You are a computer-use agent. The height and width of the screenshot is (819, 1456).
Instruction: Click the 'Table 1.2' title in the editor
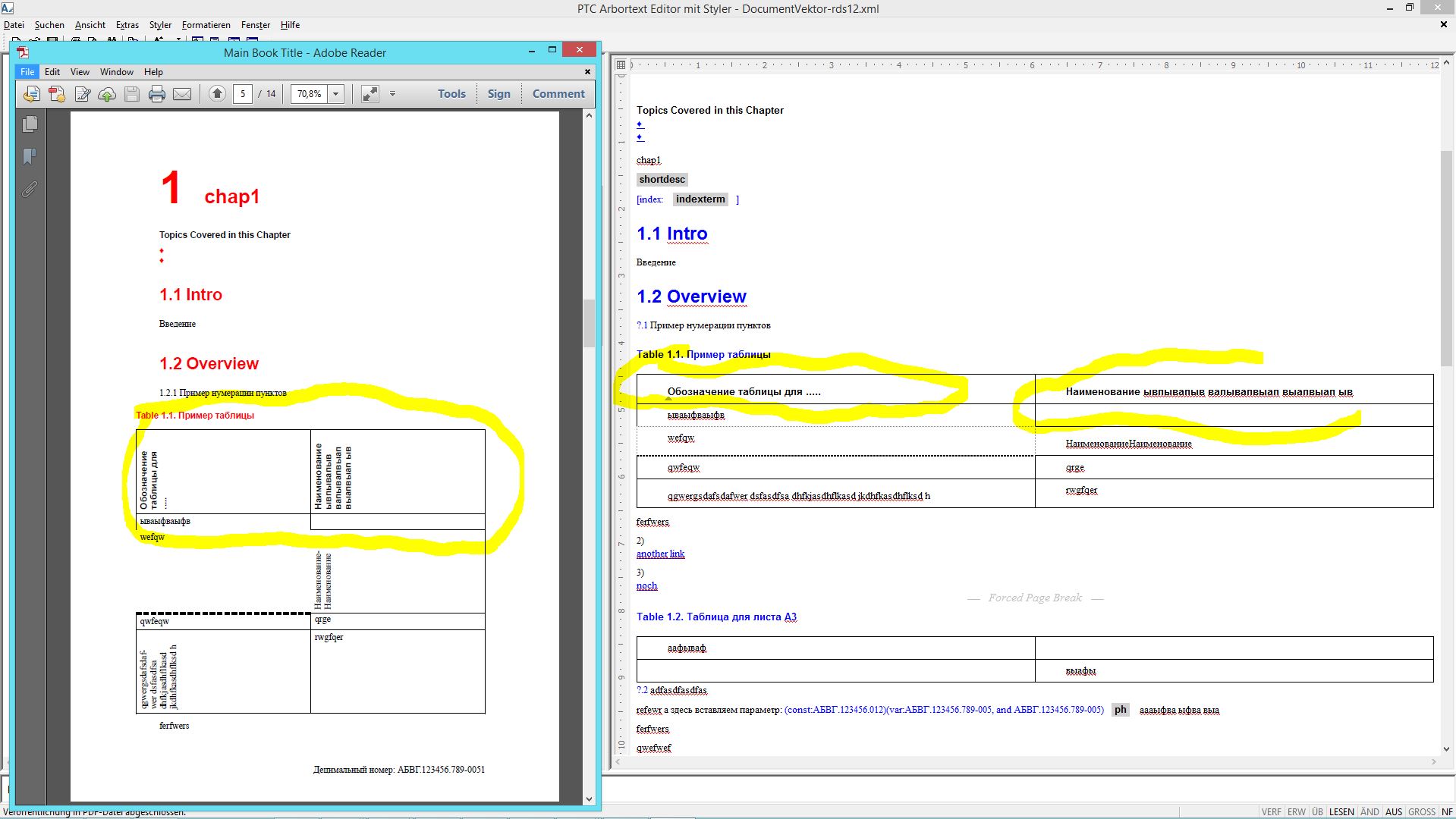coord(716,617)
